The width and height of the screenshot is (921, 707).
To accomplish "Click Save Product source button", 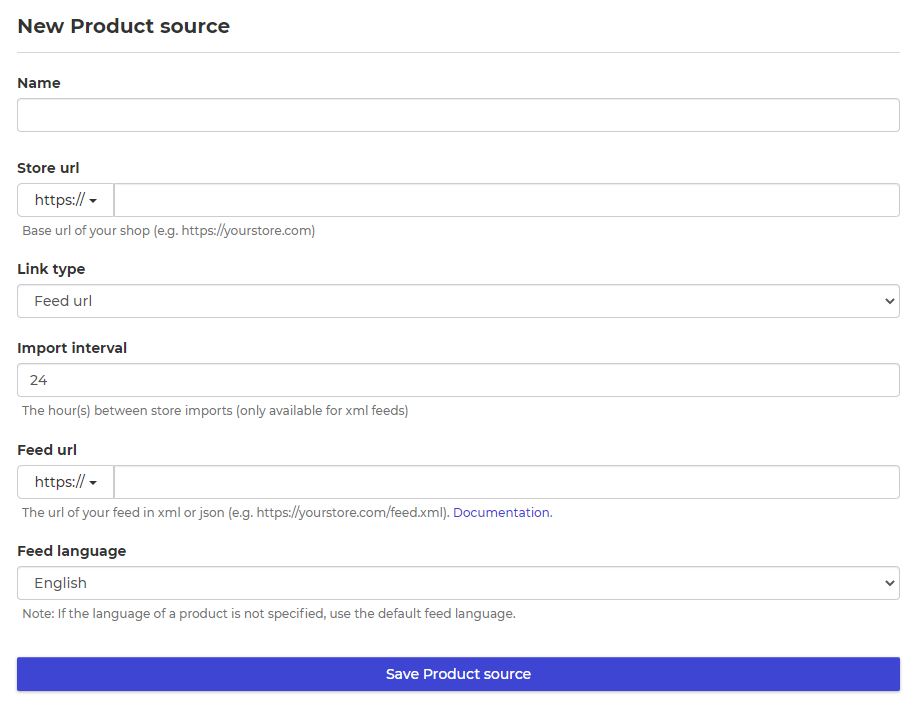I will (458, 674).
